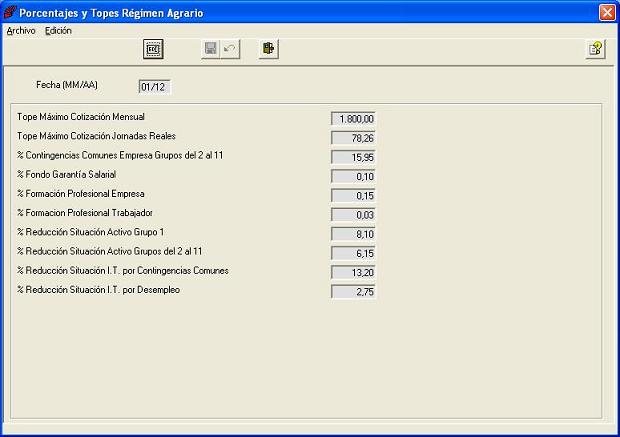Select the Tope Máximo Cotización Mensual value 1.800,00

pos(353,119)
